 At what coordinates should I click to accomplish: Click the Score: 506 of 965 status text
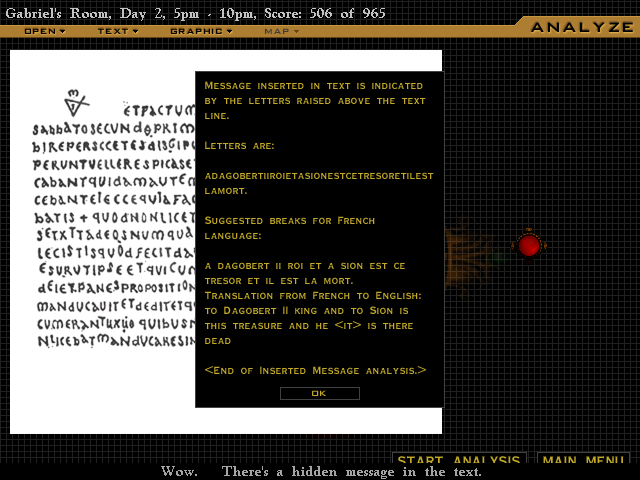[324, 13]
